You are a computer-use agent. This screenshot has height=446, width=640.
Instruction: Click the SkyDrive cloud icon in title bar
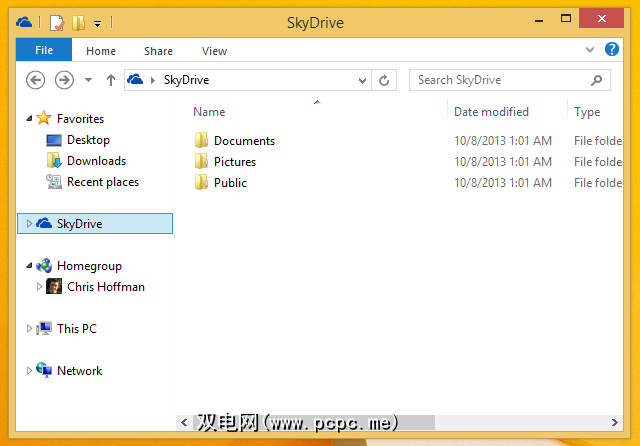click(24, 22)
